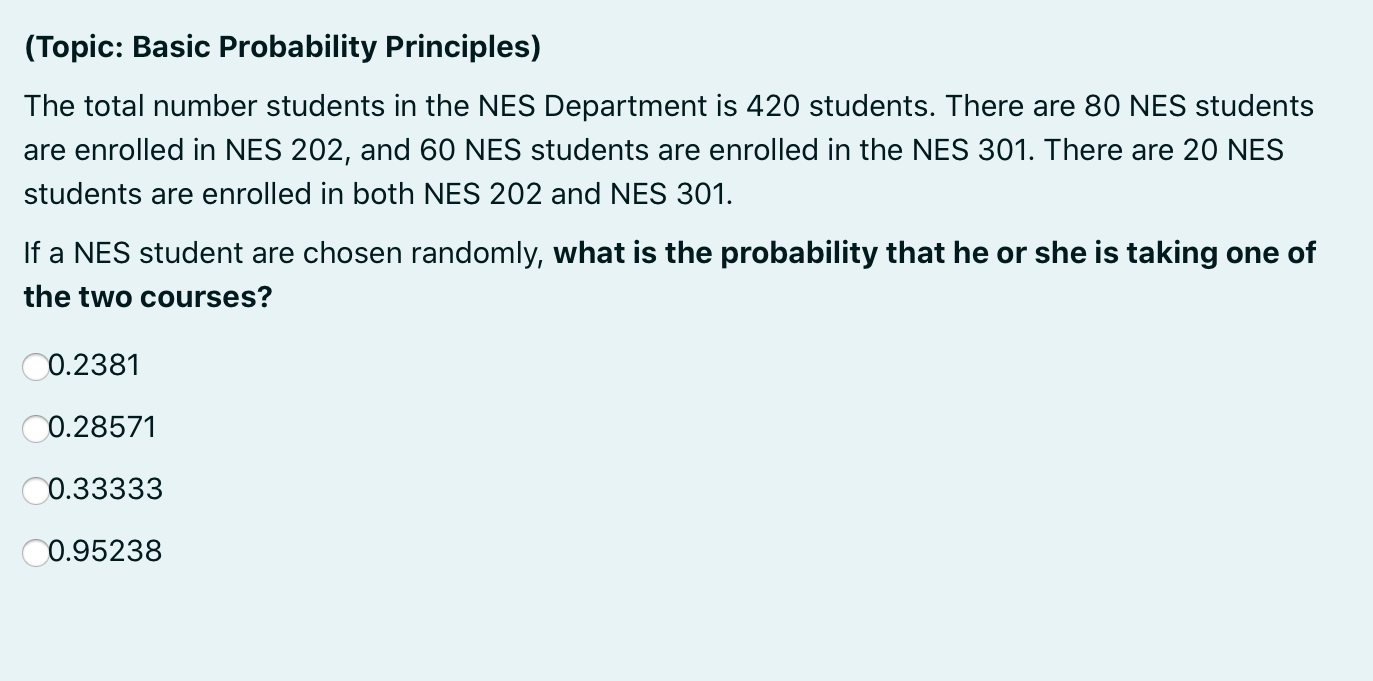Click the answer label 0.28571

[x=103, y=428]
